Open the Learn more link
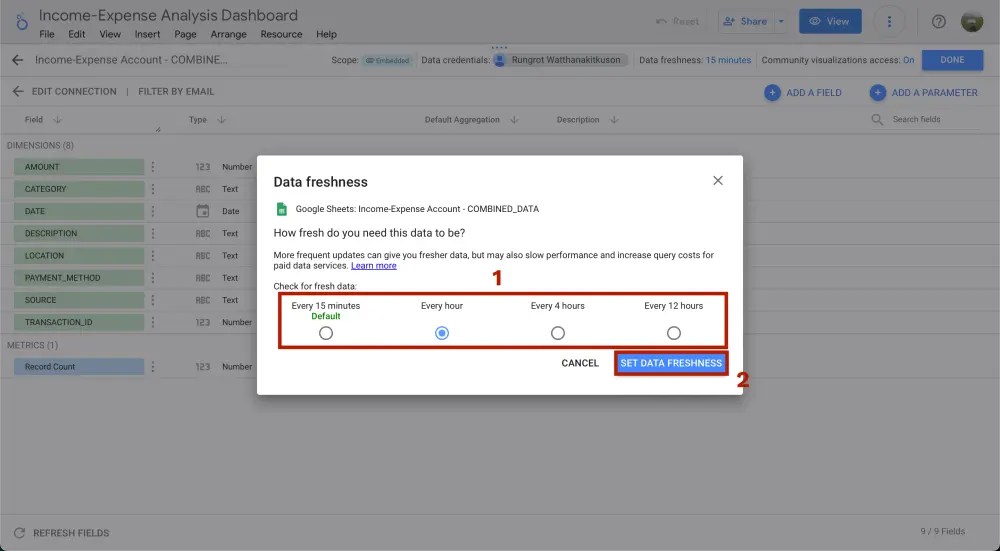Image resolution: width=1000 pixels, height=551 pixels. 374,266
